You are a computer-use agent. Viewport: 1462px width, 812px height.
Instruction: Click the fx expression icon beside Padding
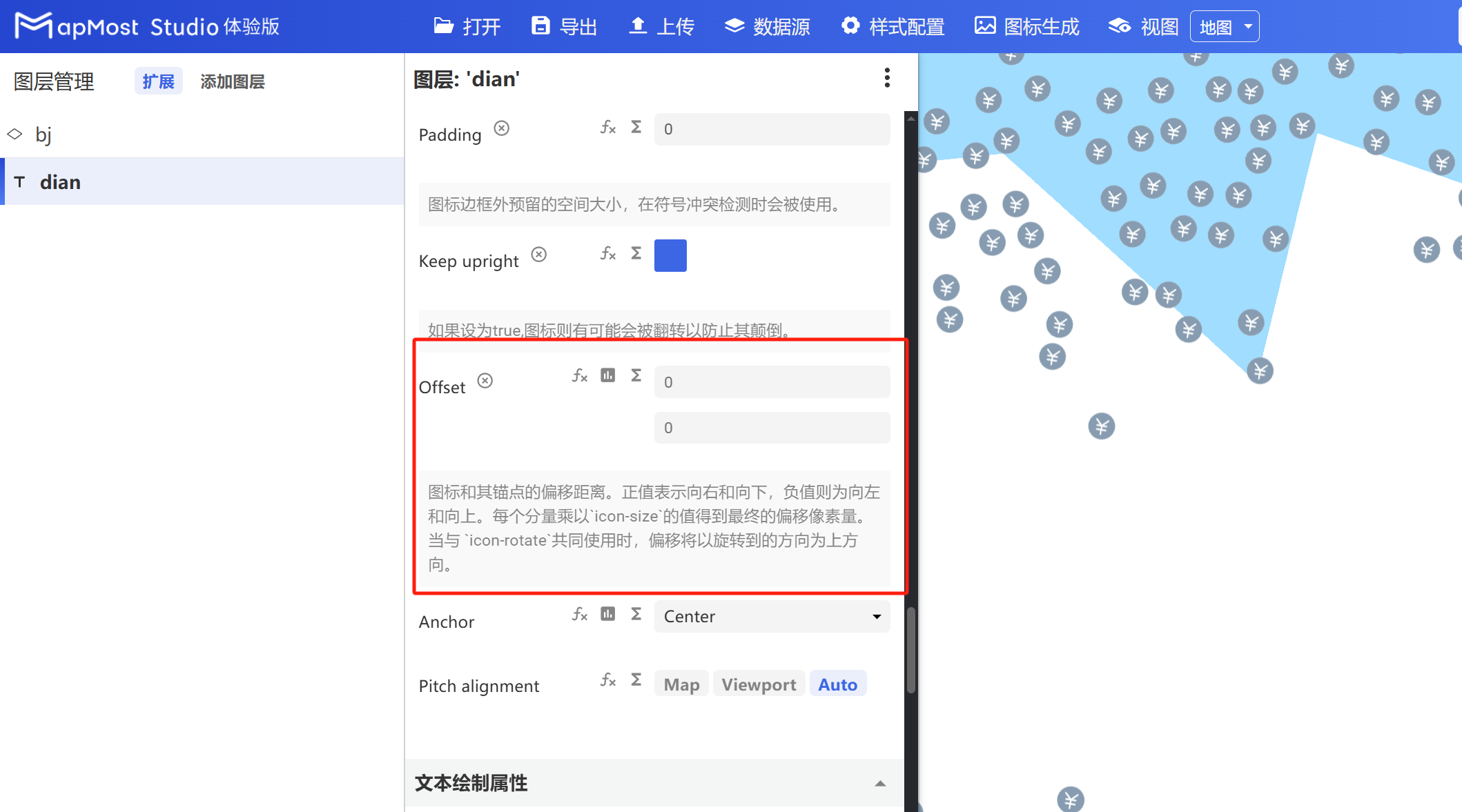click(607, 128)
